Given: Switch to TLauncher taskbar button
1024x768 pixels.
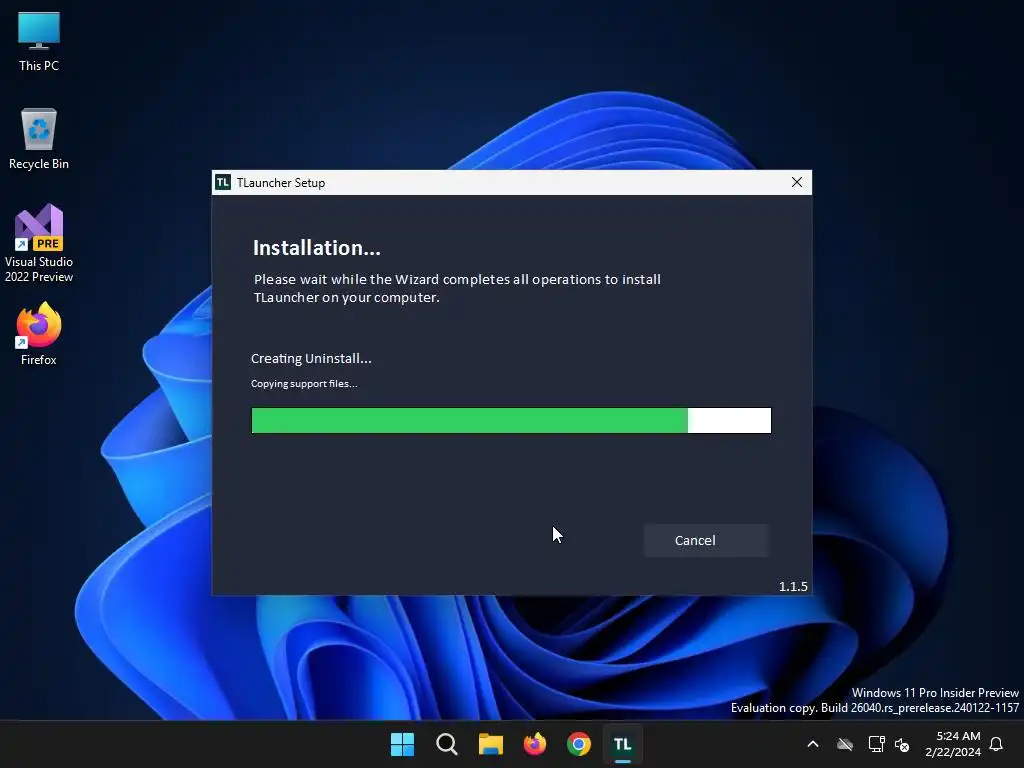Looking at the screenshot, I should [623, 744].
